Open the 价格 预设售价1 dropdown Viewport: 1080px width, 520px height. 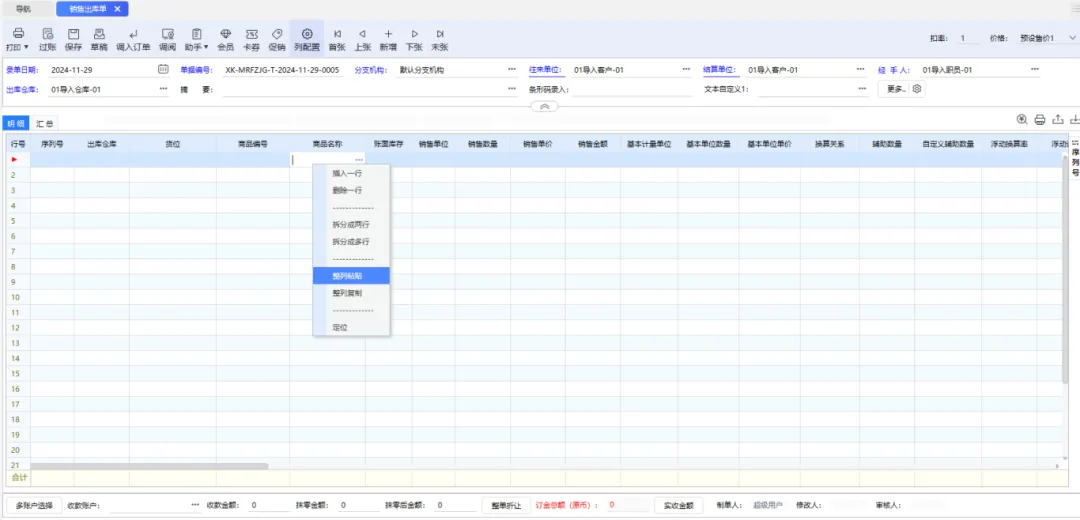pos(1072,39)
